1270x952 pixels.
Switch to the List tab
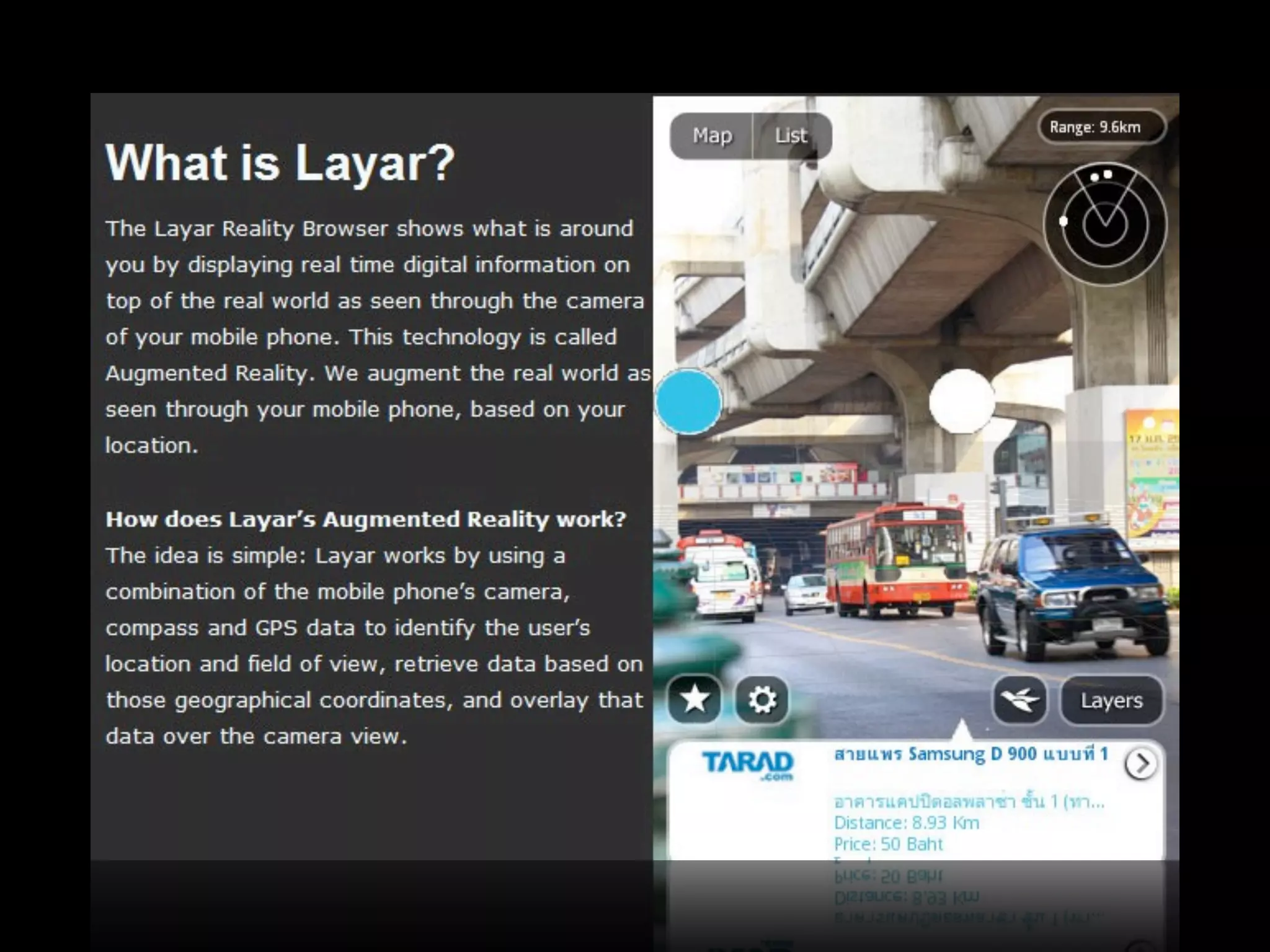pyautogui.click(x=791, y=136)
